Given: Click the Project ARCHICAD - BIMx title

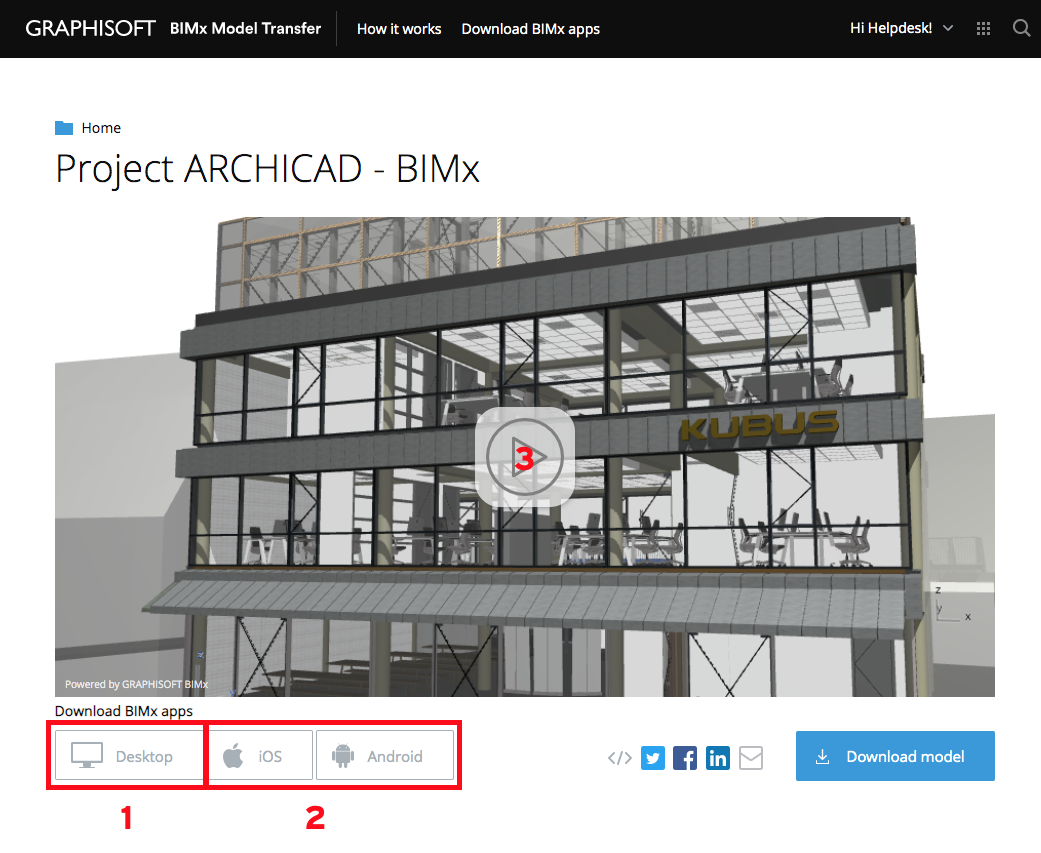Looking at the screenshot, I should (267, 169).
